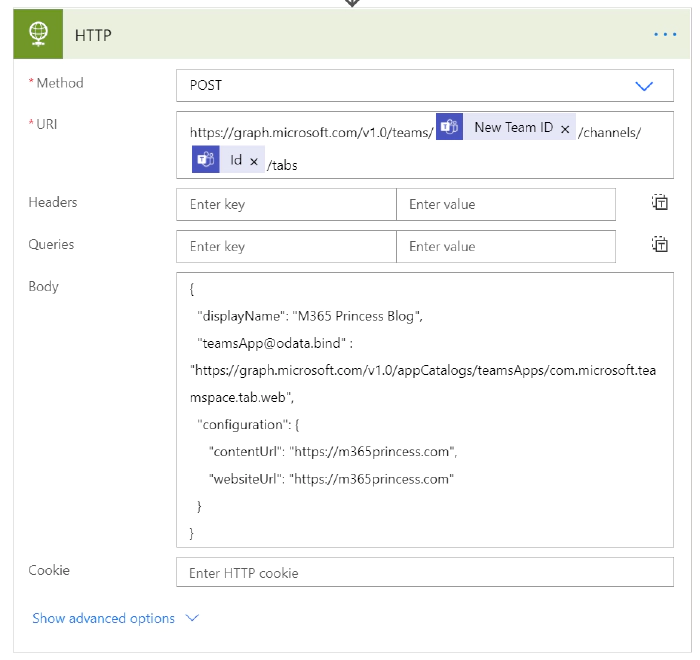Click the Teams icon on New Team ID token

[x=449, y=128]
